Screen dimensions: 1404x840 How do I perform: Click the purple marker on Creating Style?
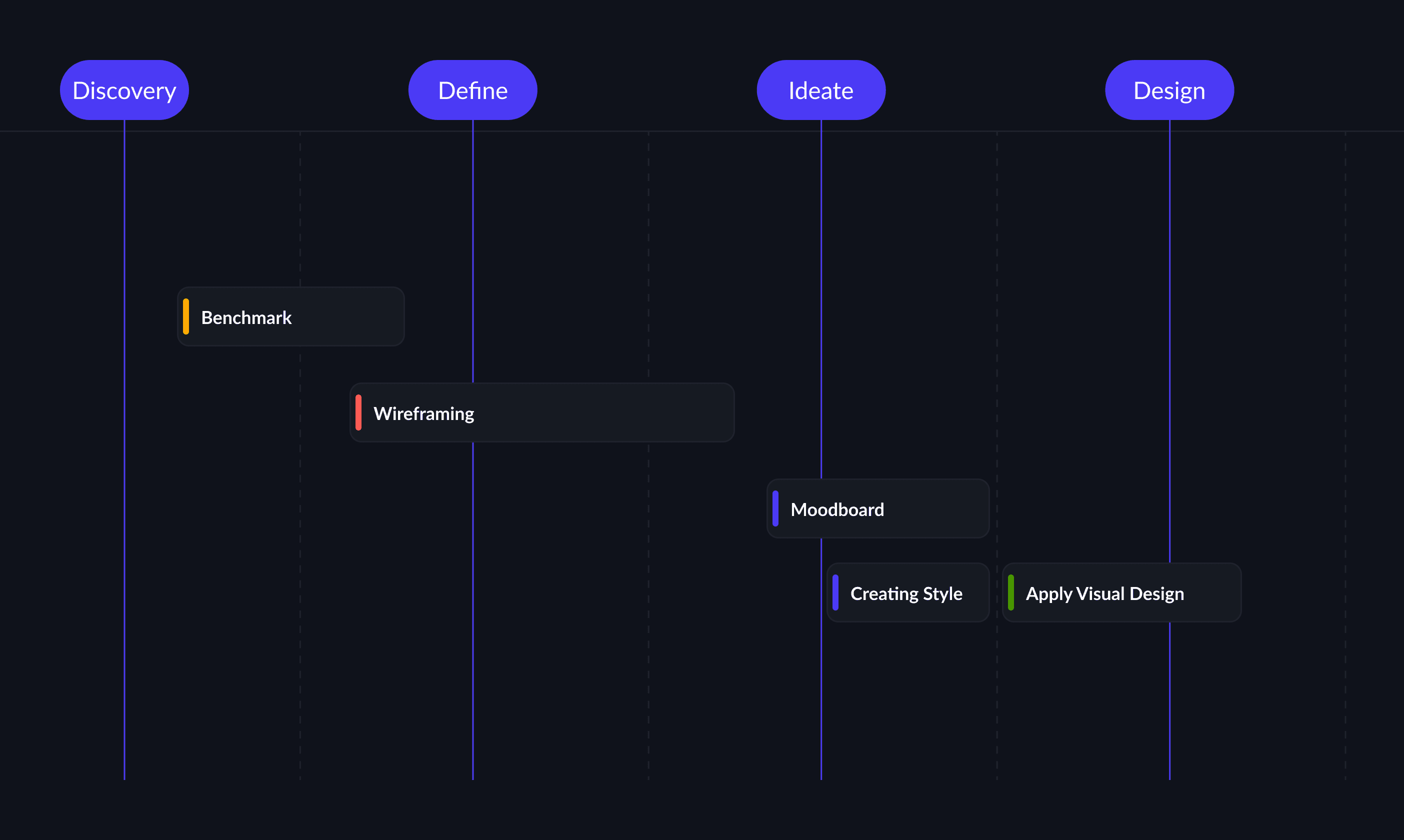point(835,592)
